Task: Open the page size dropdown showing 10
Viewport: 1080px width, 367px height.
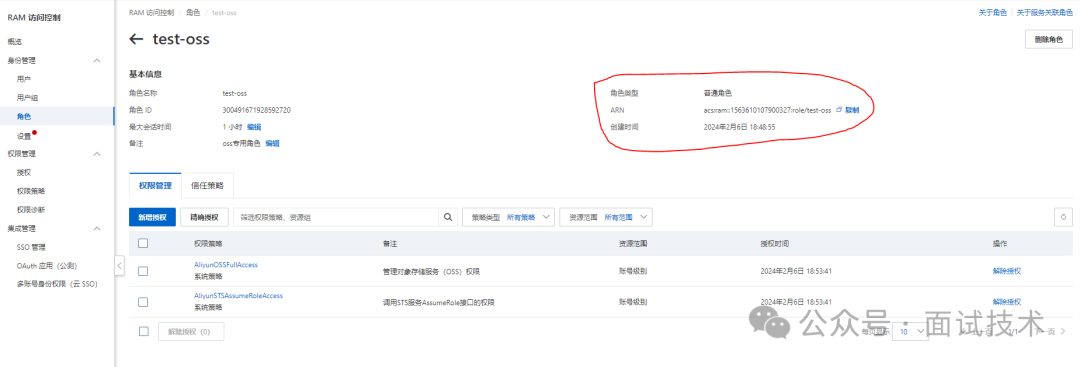Action: (x=911, y=331)
